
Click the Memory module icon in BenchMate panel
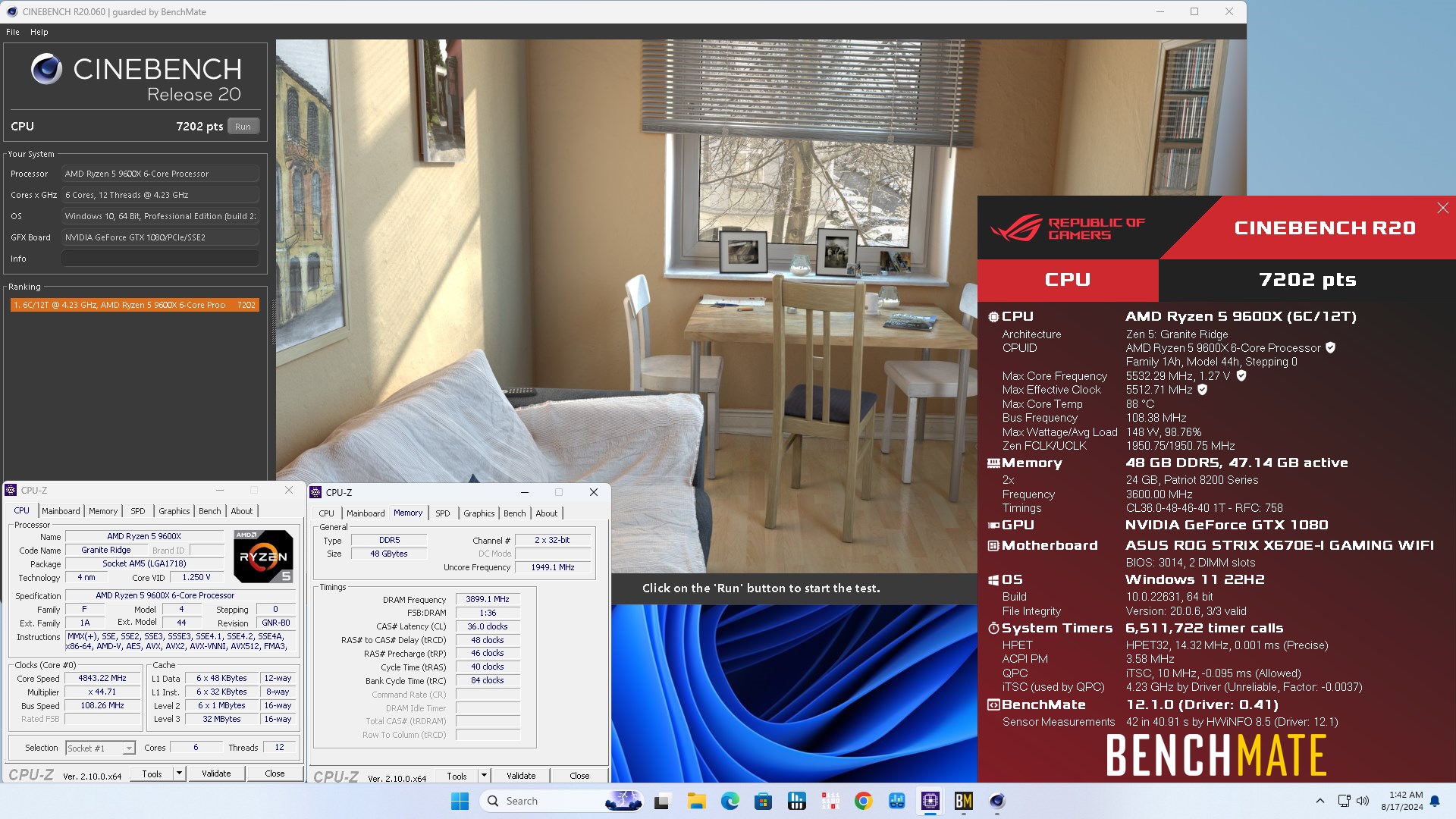993,463
